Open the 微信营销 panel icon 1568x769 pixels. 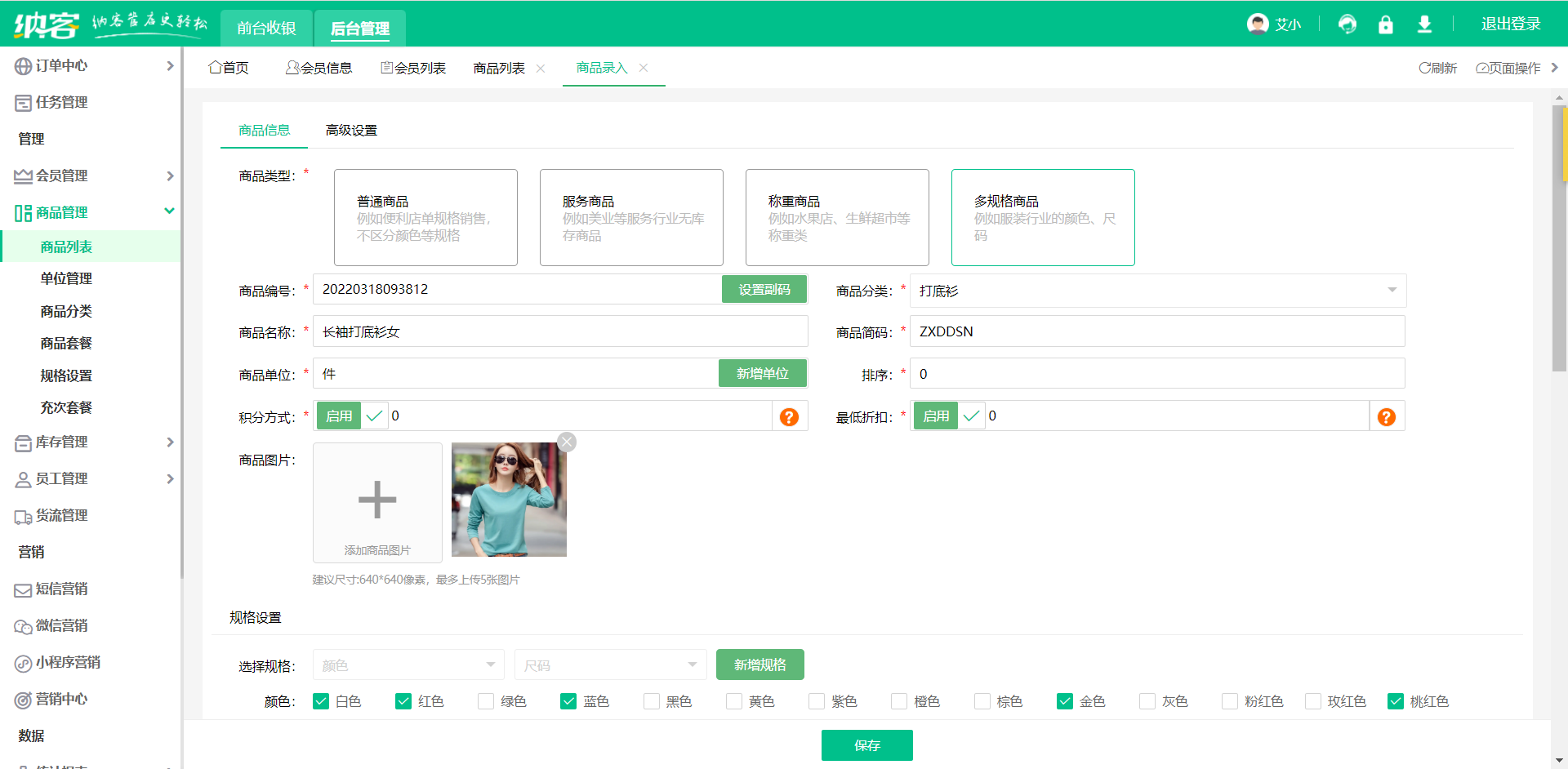pos(22,625)
